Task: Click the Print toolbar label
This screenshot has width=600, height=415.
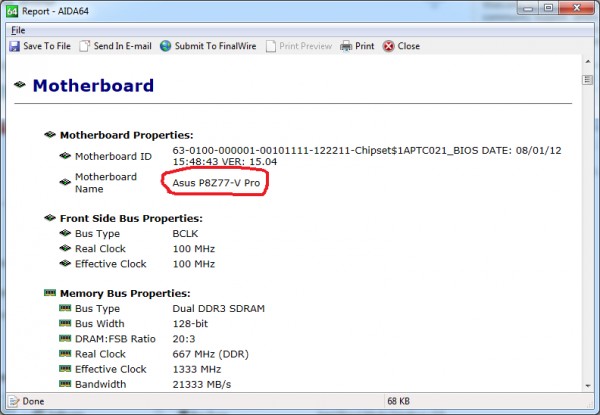Action: (365, 46)
